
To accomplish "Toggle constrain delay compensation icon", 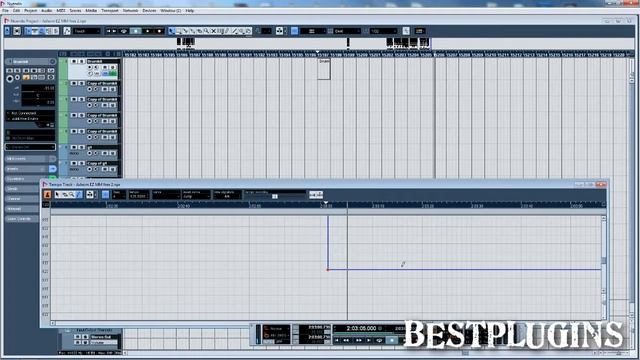I will (x=17, y=31).
